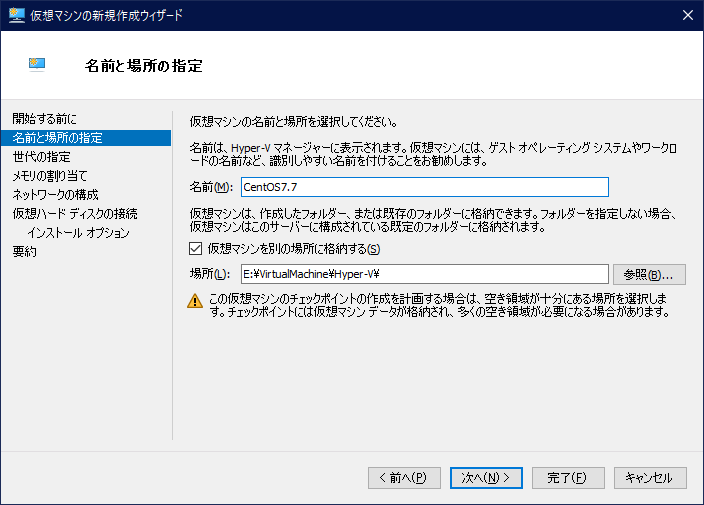The width and height of the screenshot is (704, 505).
Task: Click the yellow warning triangle icon
Action: 195,301
